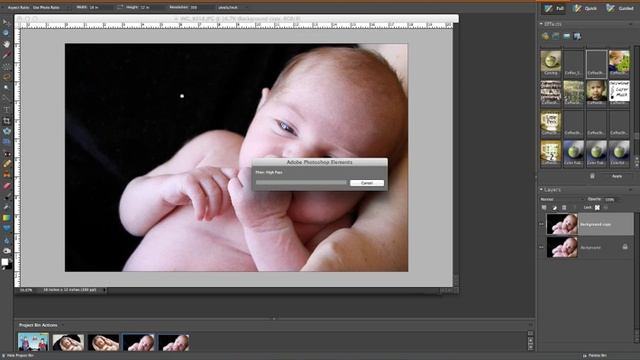Image resolution: width=640 pixels, height=360 pixels.
Task: Click the trash icon beside Apply
Action: pos(592,176)
